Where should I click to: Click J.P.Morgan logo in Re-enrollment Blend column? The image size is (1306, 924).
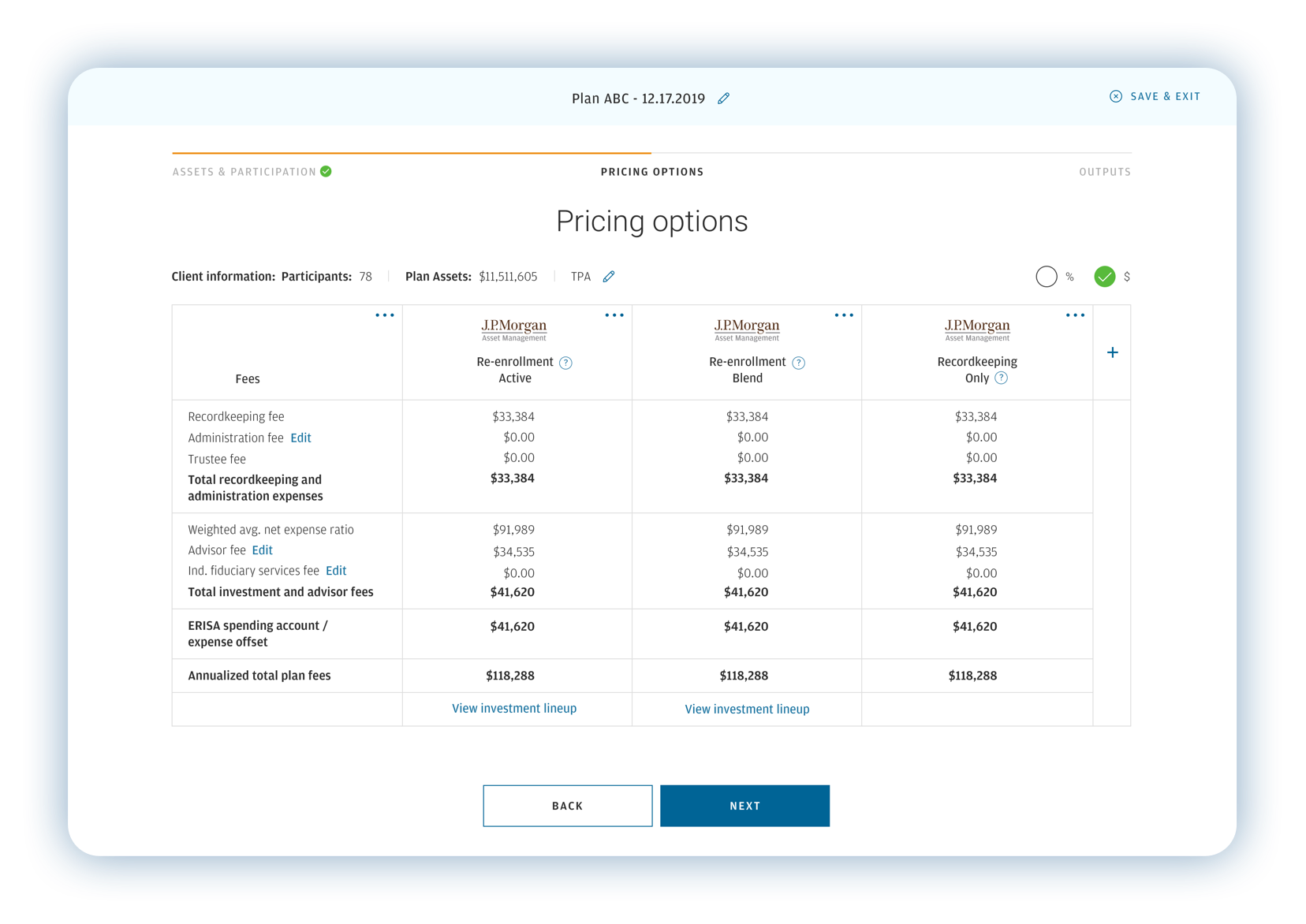point(747,330)
